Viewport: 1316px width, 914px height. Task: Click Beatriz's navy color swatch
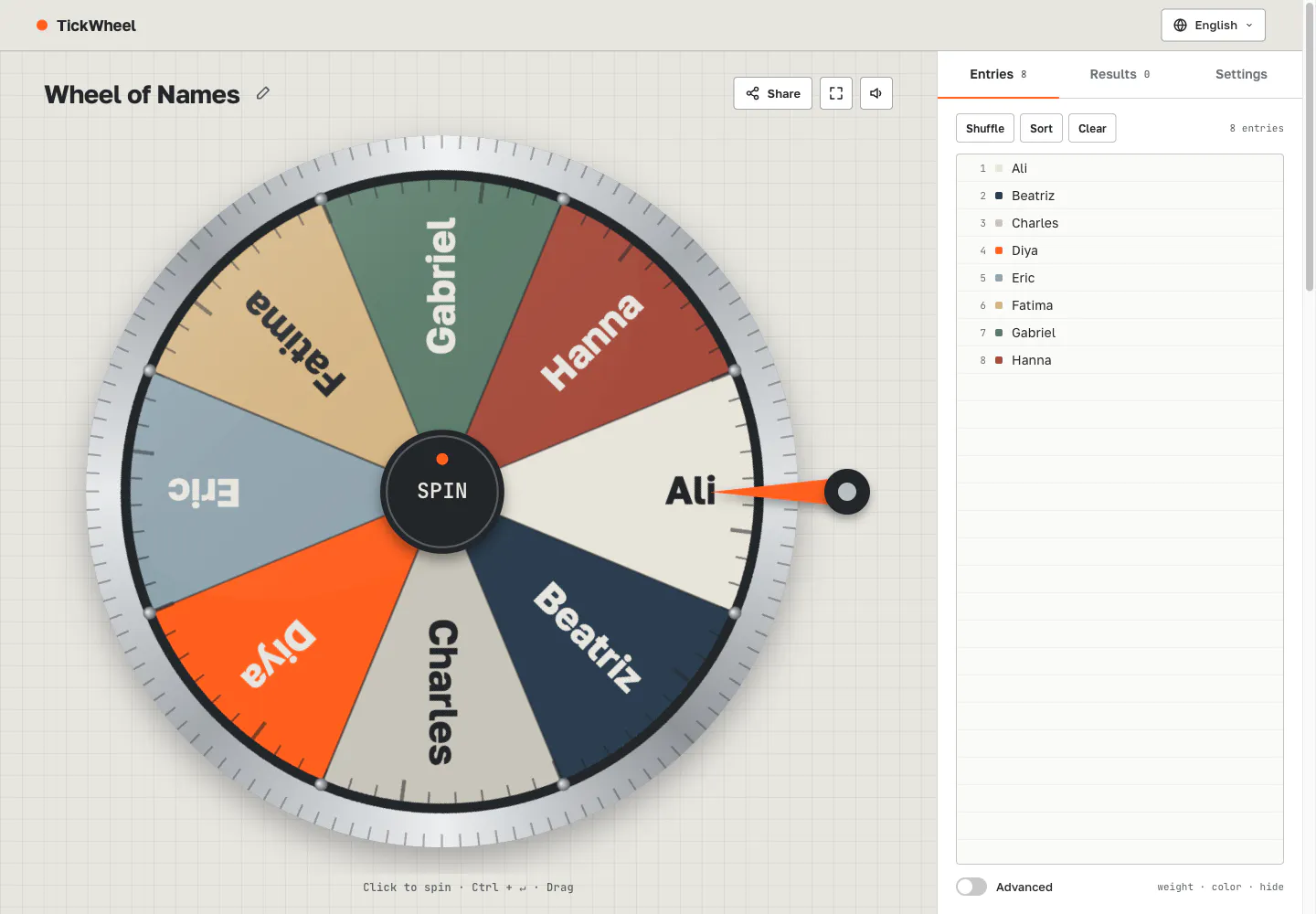pyautogui.click(x=999, y=196)
